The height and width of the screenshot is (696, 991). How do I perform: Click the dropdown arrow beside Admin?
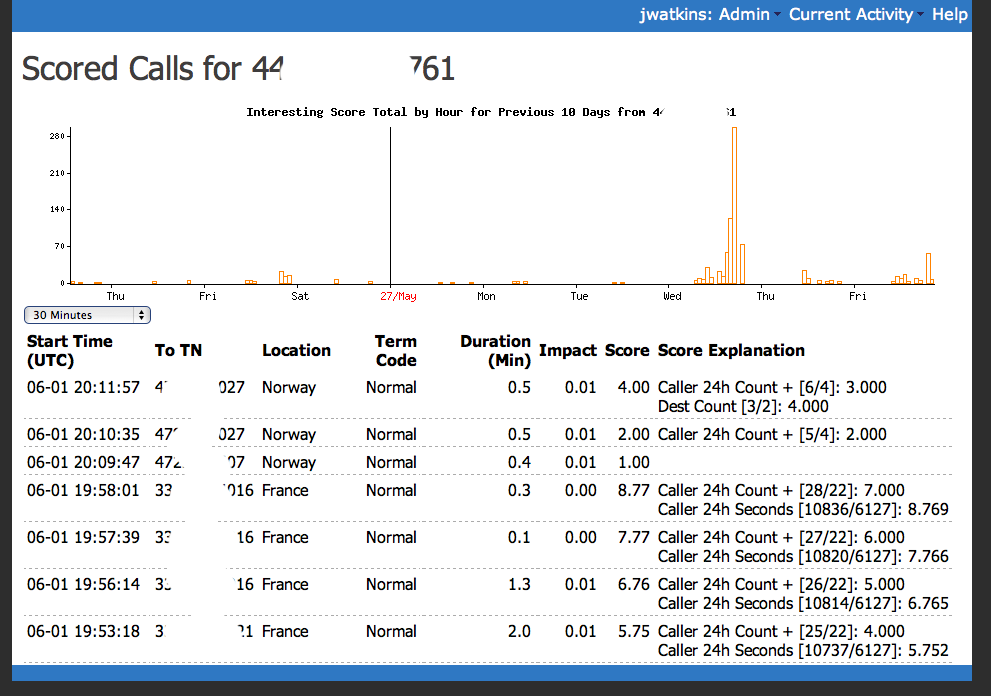click(778, 15)
